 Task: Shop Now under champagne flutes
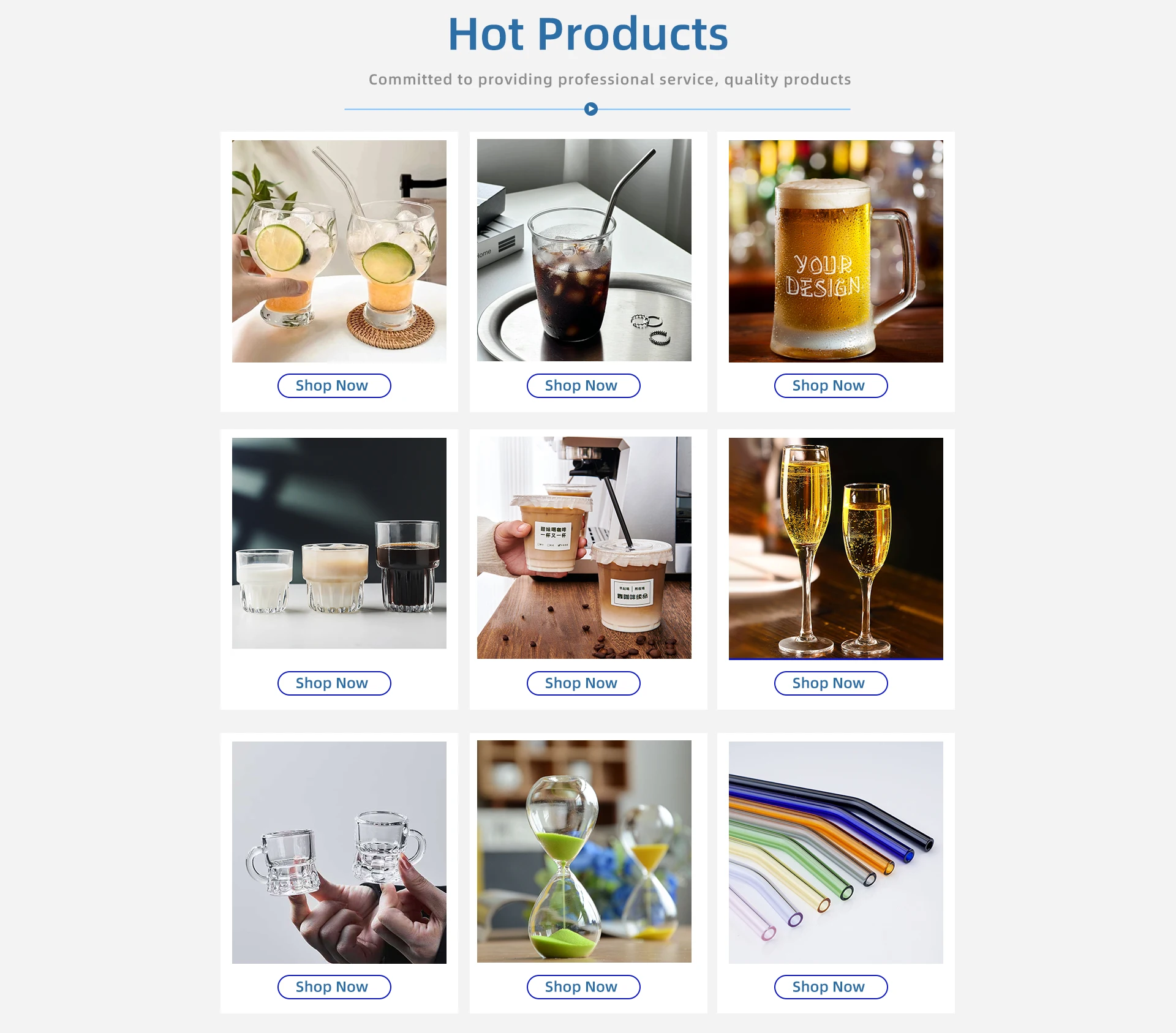tap(831, 683)
